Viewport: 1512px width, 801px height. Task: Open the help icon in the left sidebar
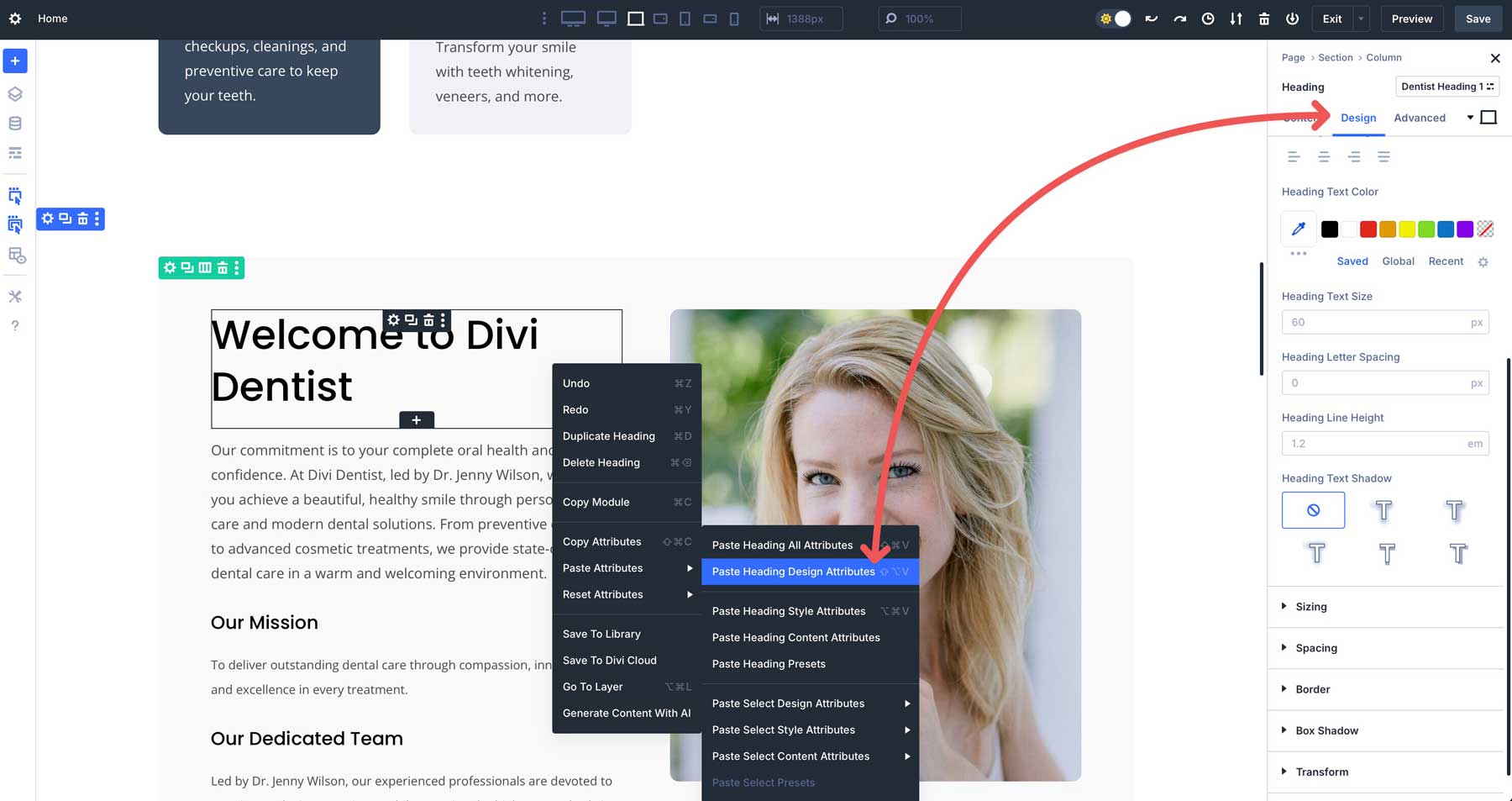(14, 326)
